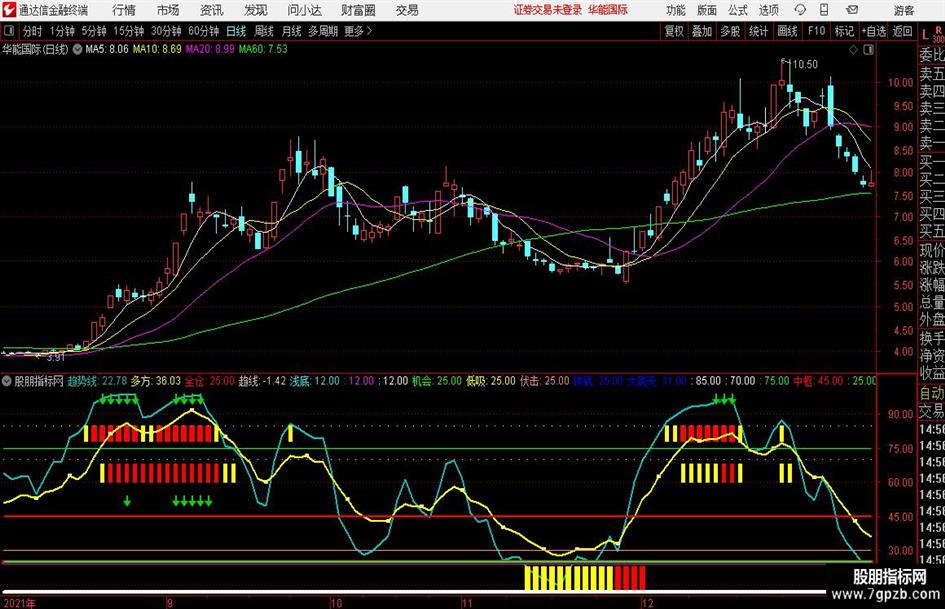Image resolution: width=945 pixels, height=609 pixels.
Task: Click the MA20: 8.99 indicator value
Action: (x=210, y=49)
